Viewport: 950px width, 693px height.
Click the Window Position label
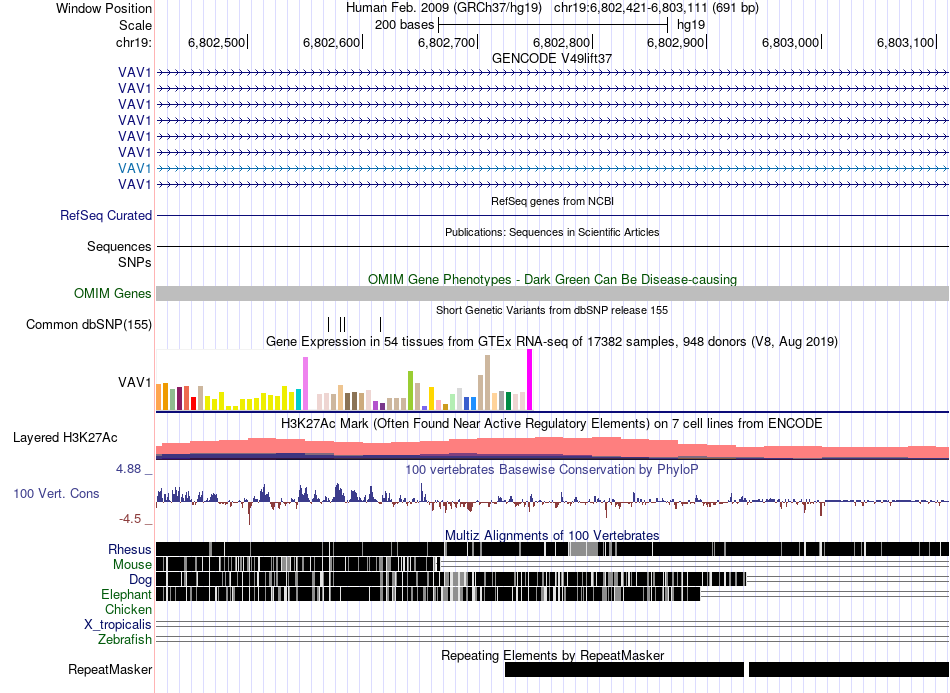pos(104,8)
